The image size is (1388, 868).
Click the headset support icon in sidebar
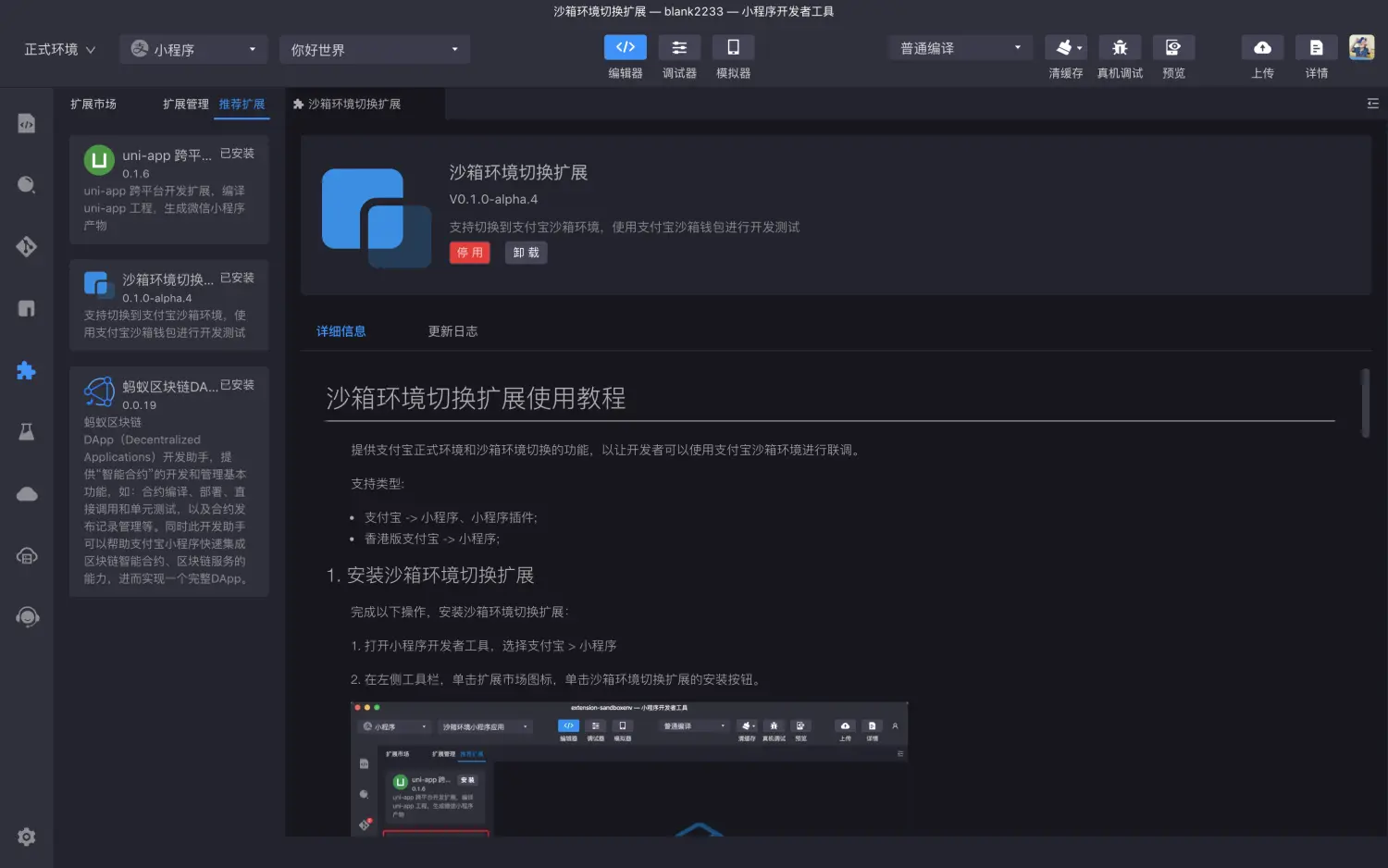point(27,616)
